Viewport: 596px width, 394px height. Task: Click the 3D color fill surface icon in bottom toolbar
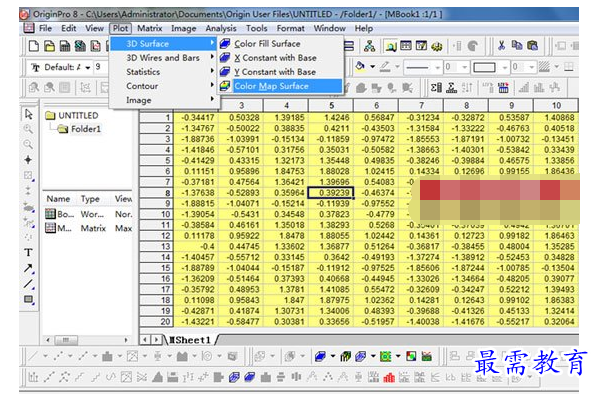320,356
